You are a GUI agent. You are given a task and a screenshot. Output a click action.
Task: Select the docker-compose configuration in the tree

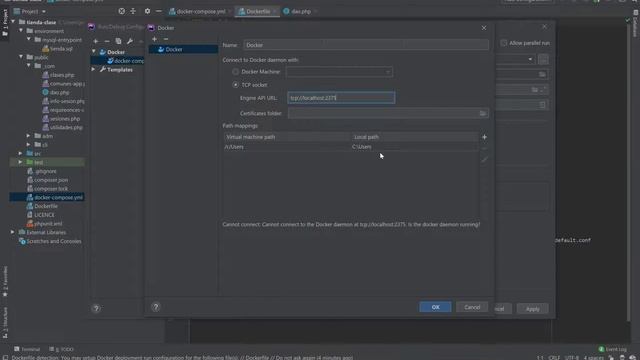125,61
